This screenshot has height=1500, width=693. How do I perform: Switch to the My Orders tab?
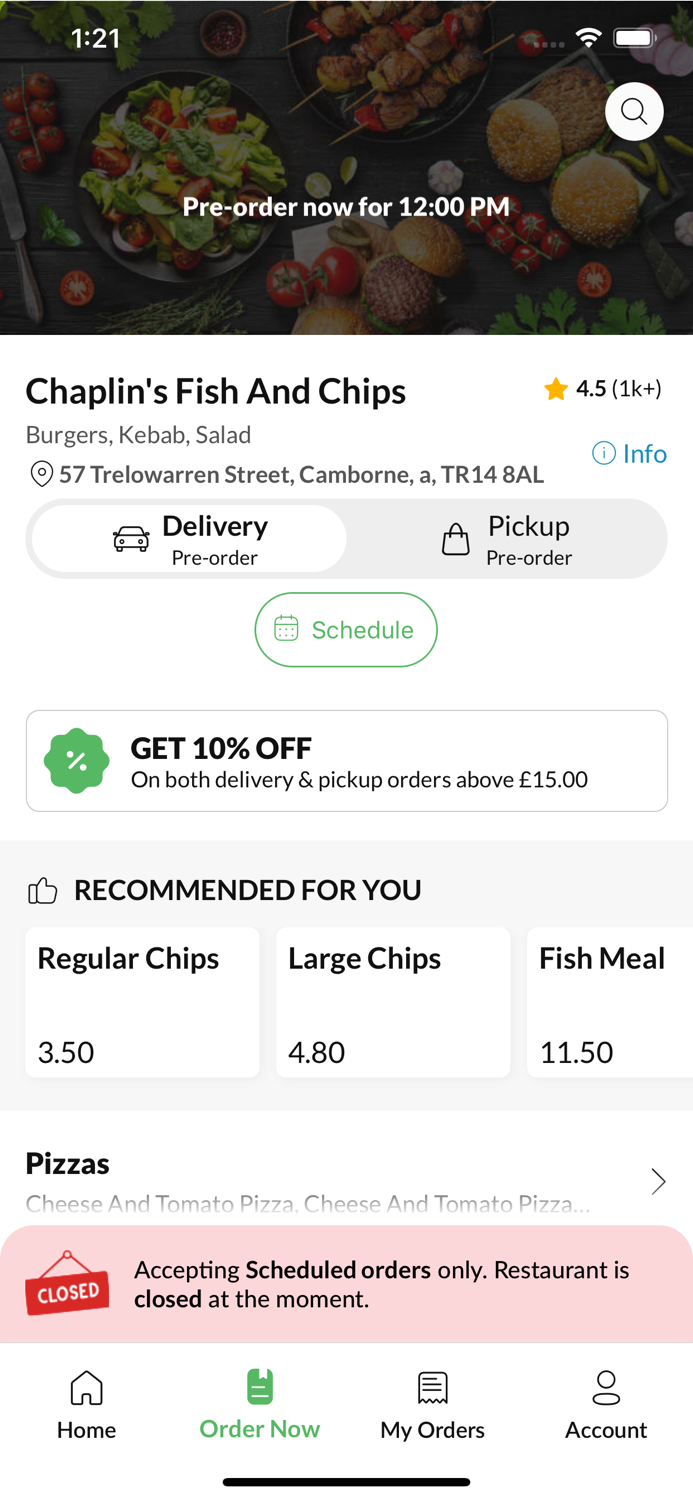[x=432, y=1404]
